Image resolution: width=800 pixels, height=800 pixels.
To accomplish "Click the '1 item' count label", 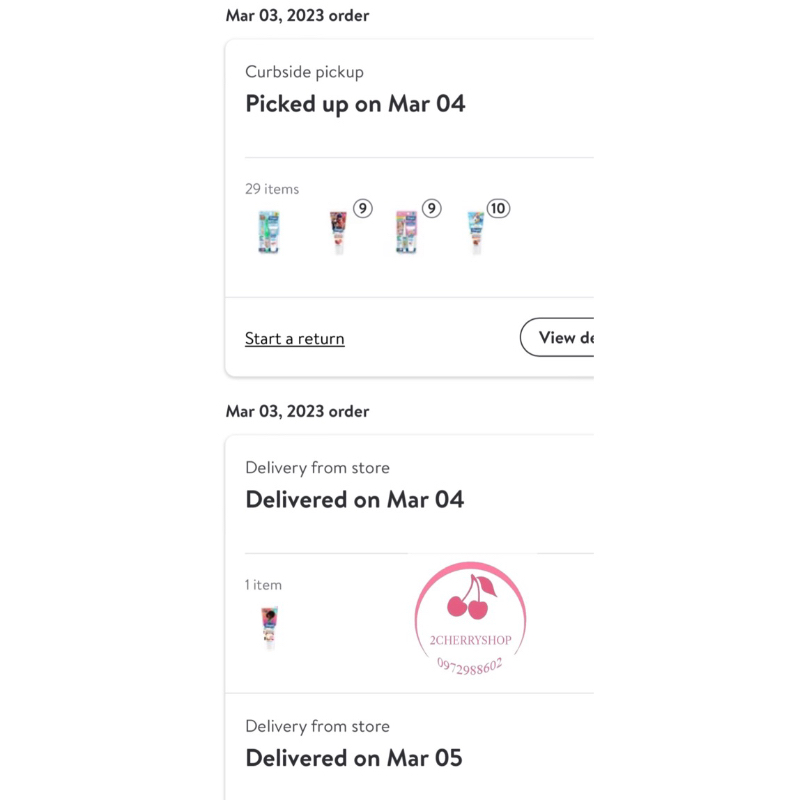I will 264,584.
